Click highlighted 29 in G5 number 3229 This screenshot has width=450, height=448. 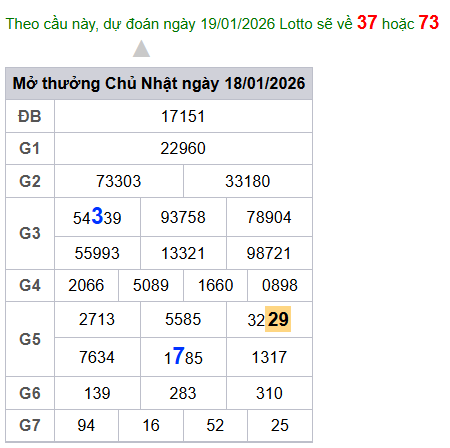(278, 319)
